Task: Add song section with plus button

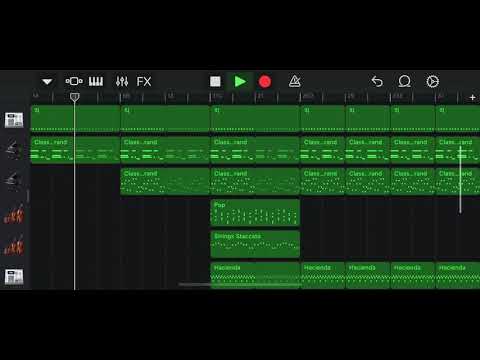Action: (x=472, y=97)
